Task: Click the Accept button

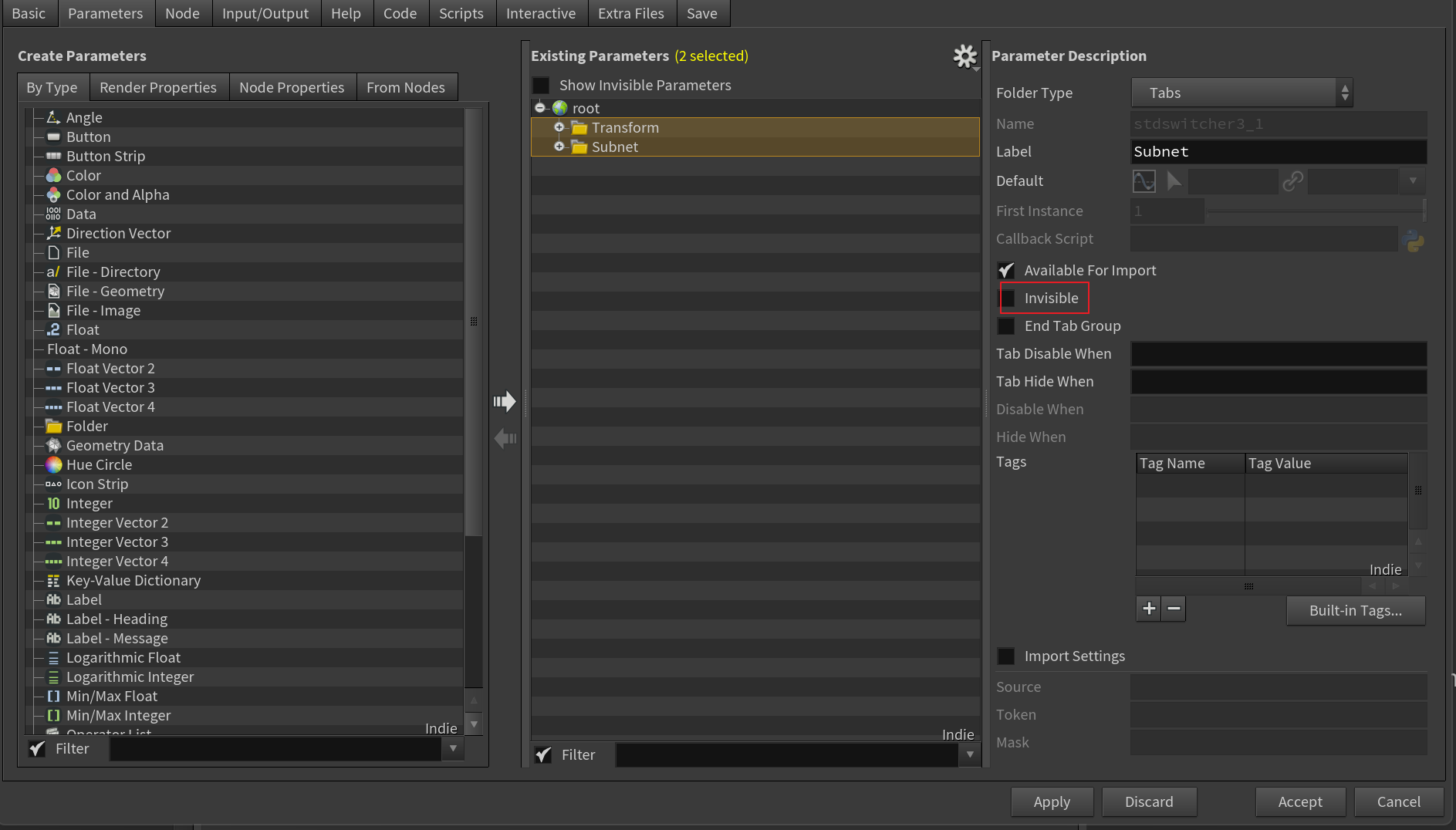Action: tap(1300, 801)
